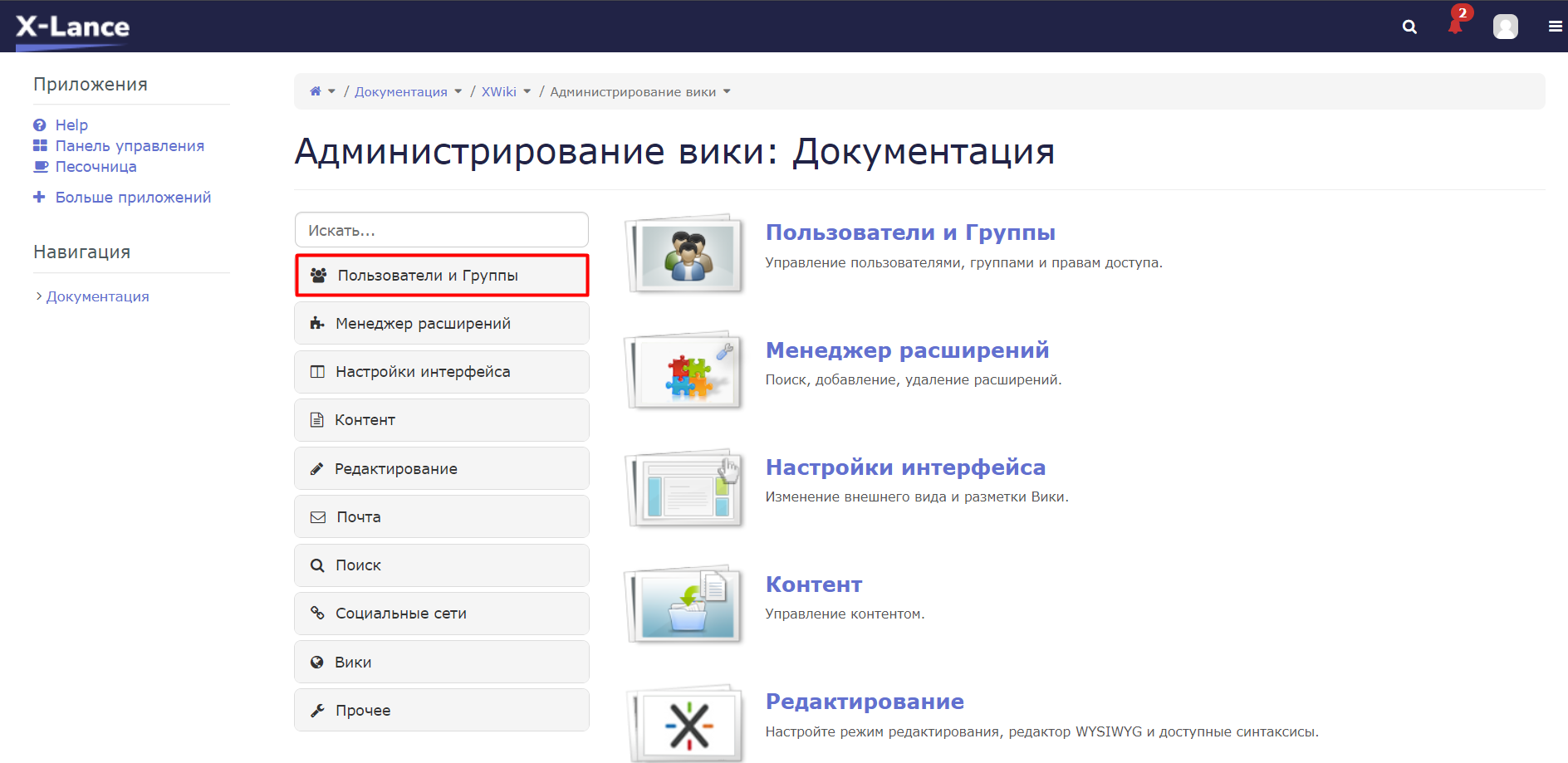Select Прочее in admin menu
The image size is (1568, 763).
pyautogui.click(x=442, y=710)
